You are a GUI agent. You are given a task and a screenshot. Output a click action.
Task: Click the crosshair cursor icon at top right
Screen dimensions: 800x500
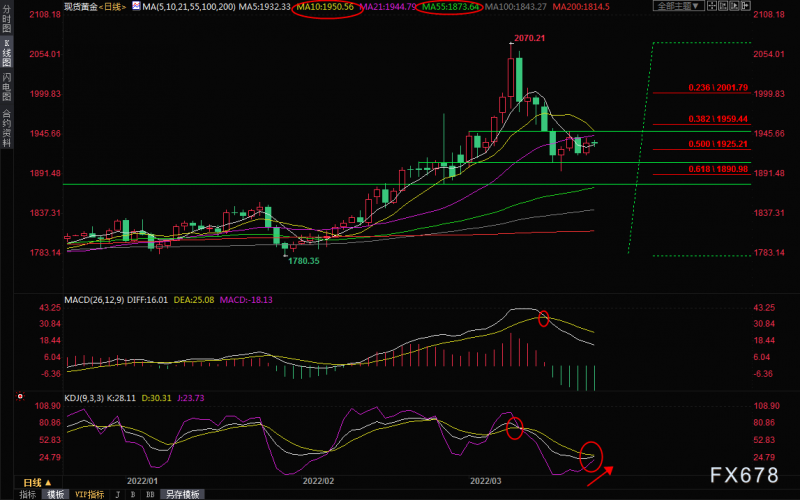click(x=712, y=6)
